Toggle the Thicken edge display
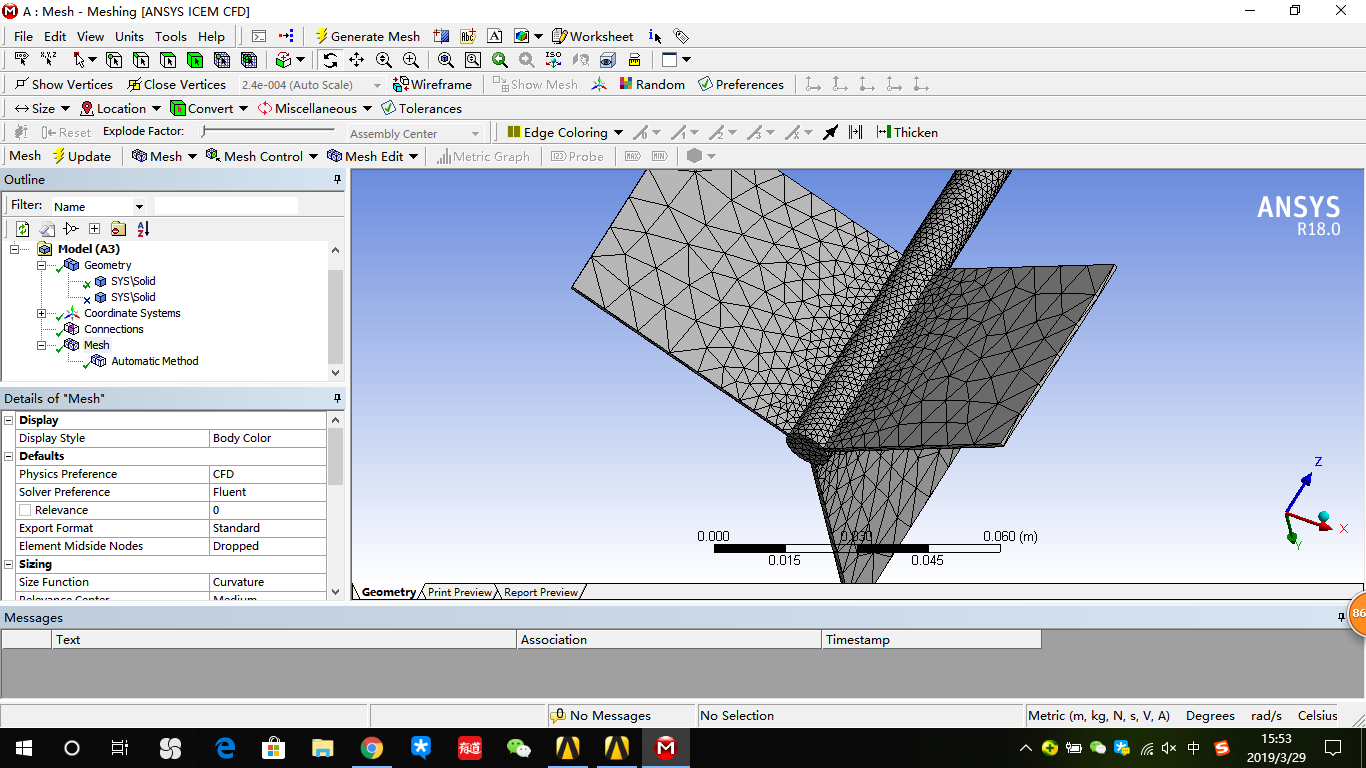The height and width of the screenshot is (768, 1366). [907, 132]
